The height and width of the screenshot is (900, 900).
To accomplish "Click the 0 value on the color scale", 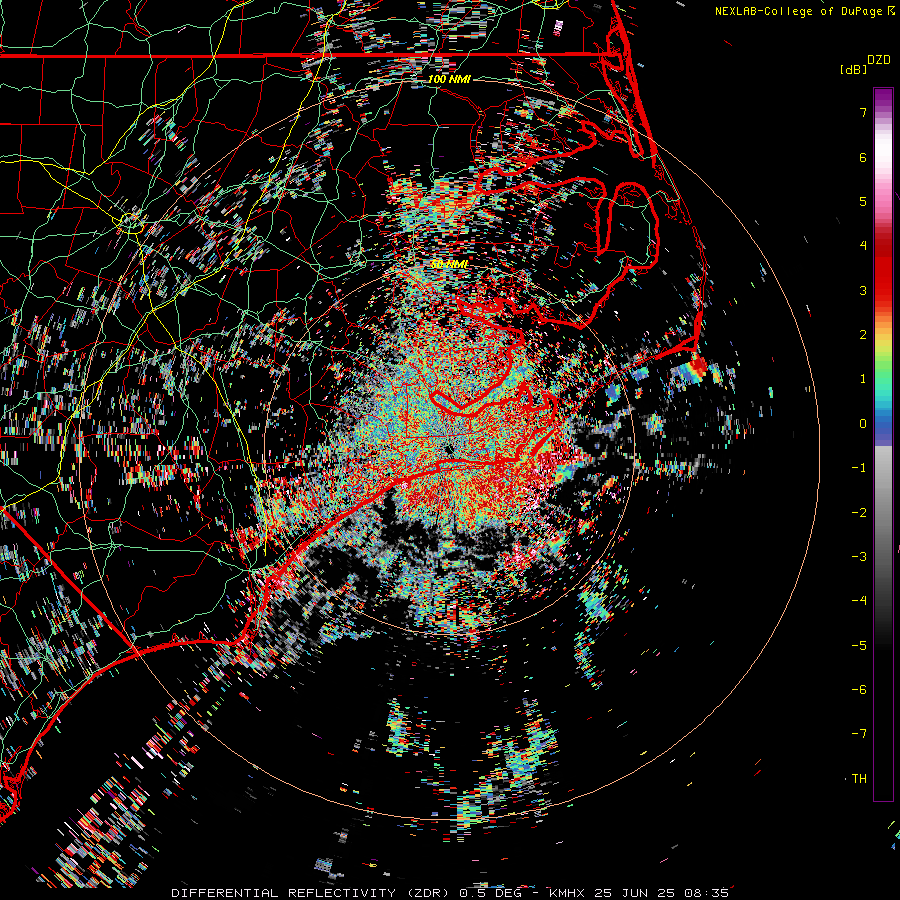I will tap(863, 424).
